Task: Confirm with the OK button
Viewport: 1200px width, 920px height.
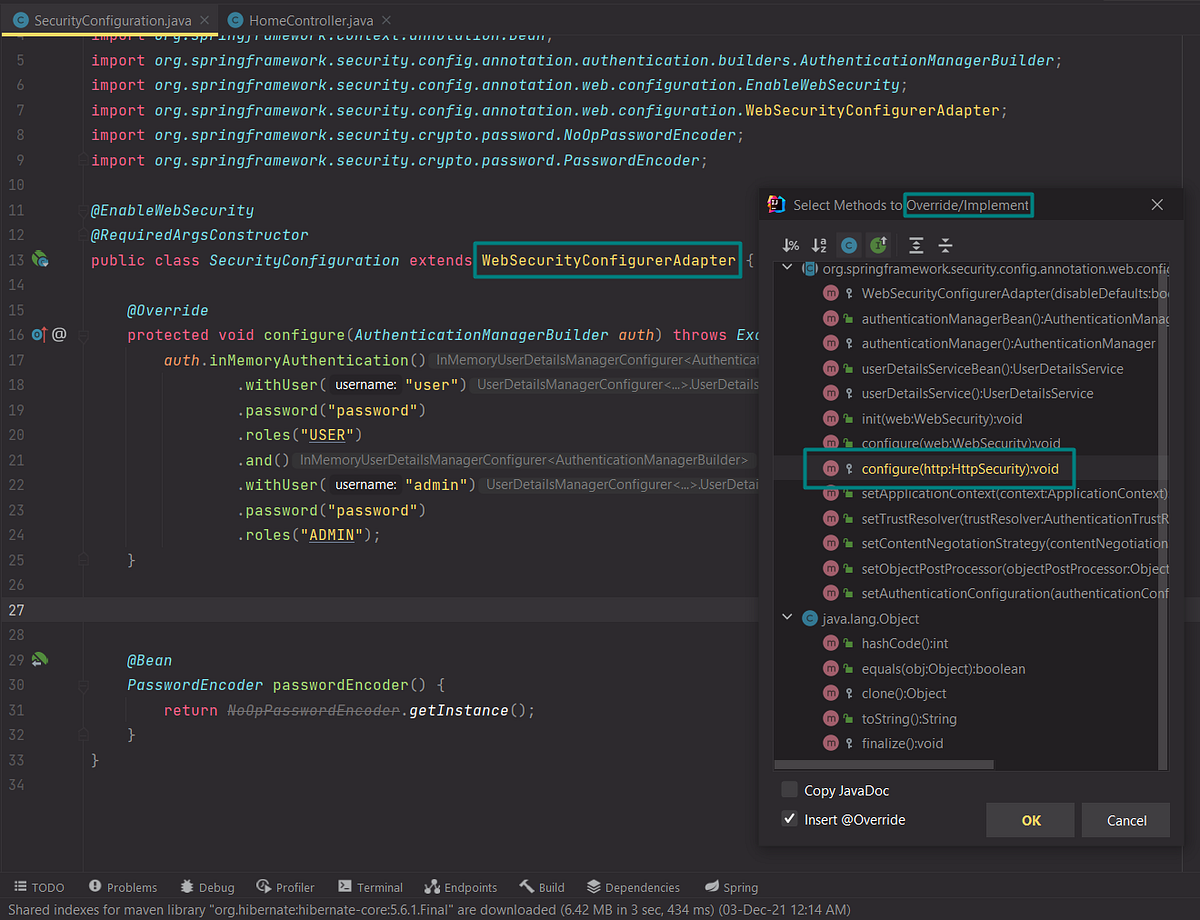Action: (1031, 820)
